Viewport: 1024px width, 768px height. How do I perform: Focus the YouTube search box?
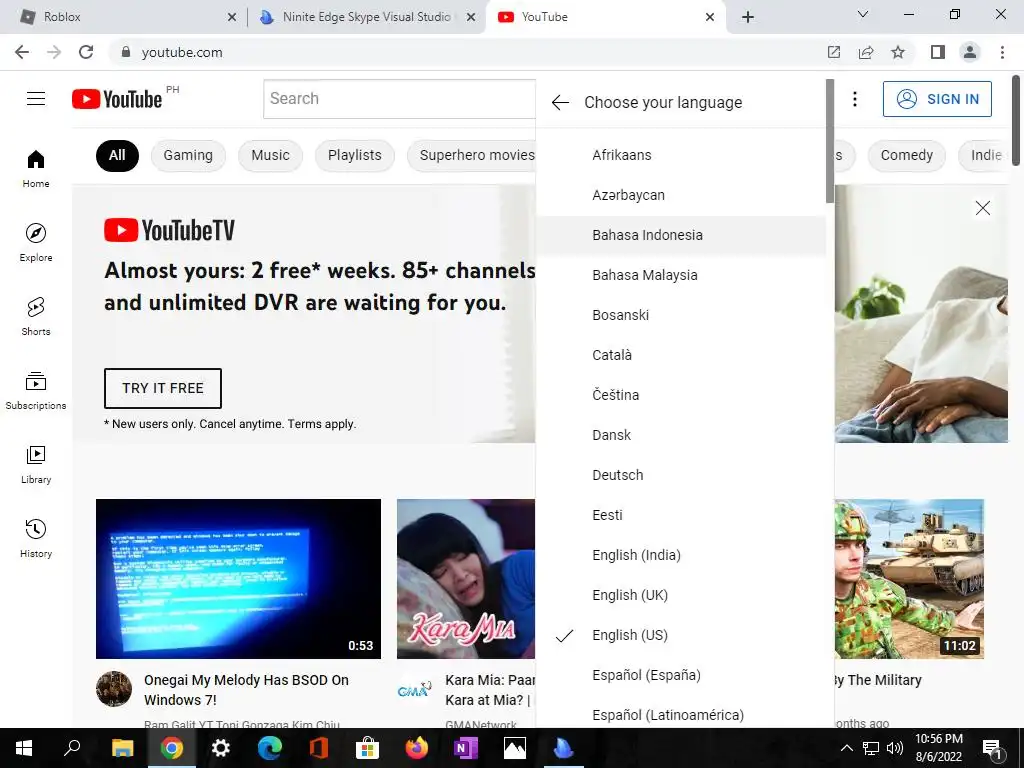400,99
